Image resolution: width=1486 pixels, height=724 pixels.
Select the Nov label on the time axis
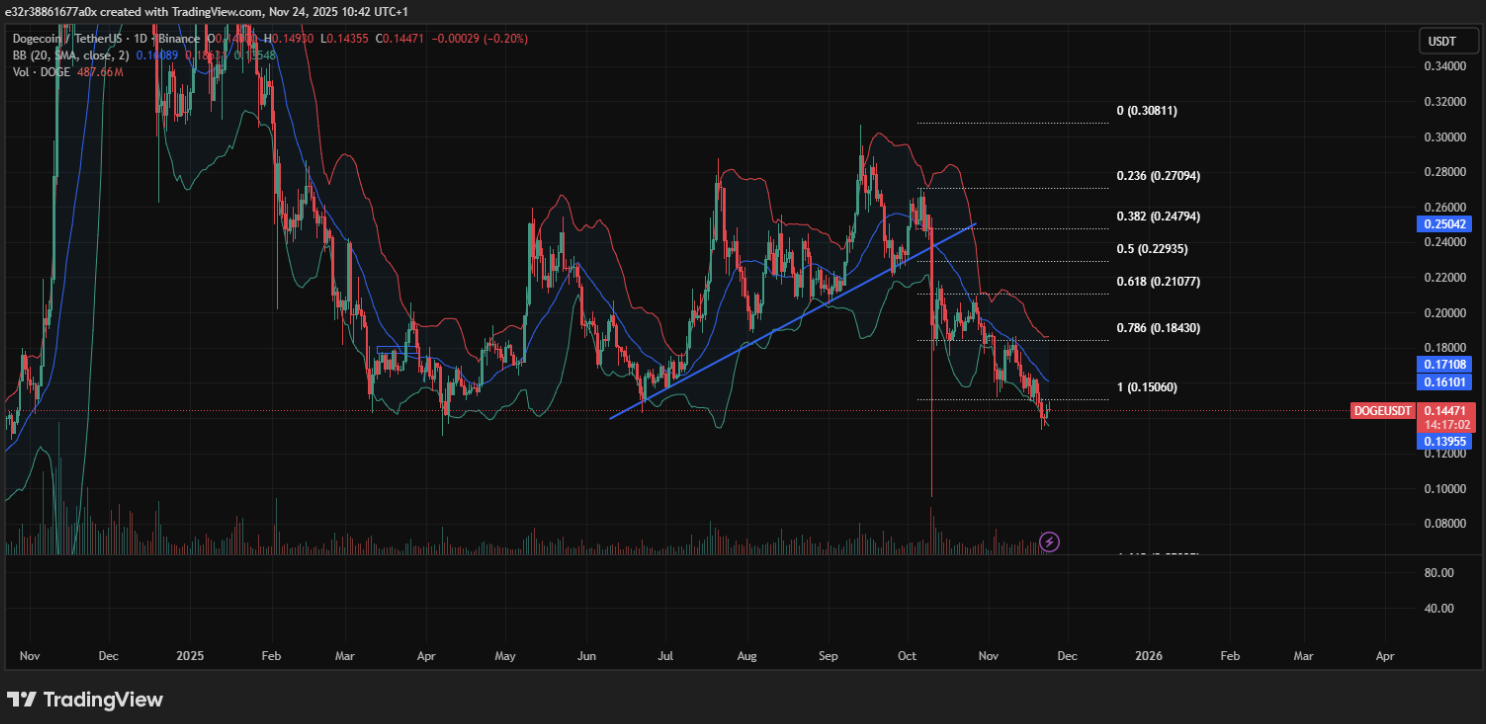29,656
